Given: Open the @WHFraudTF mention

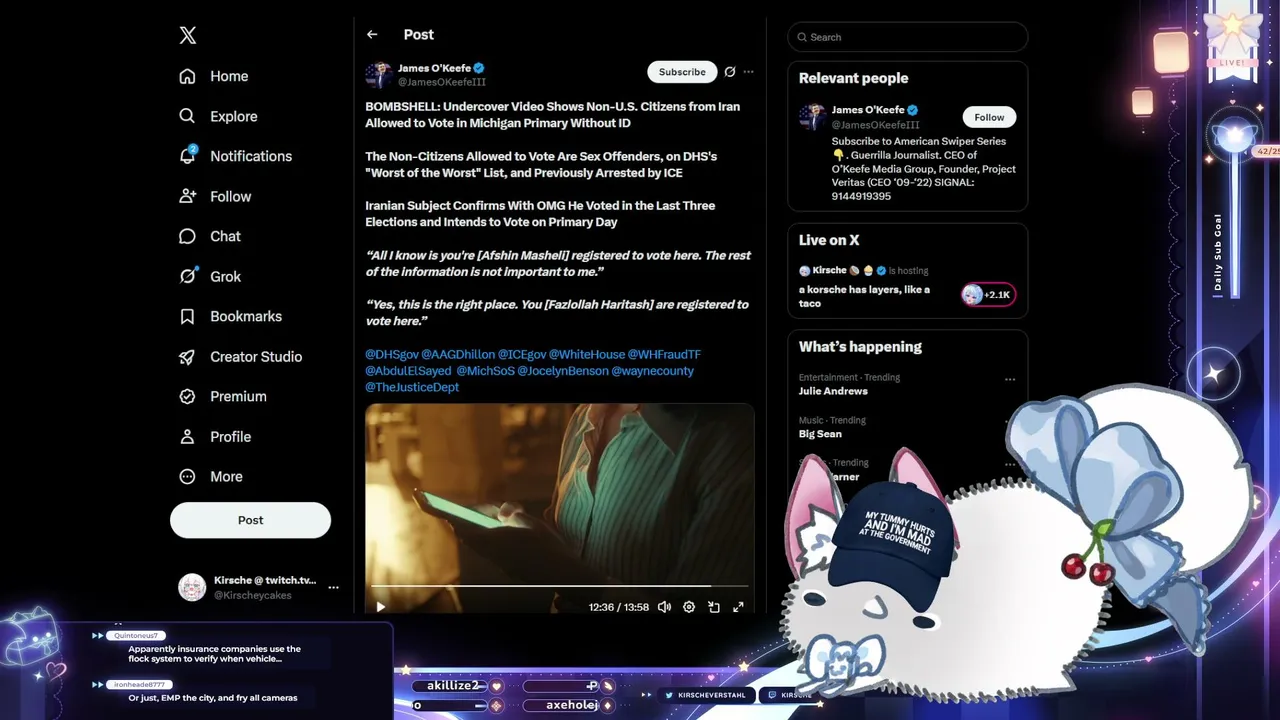Looking at the screenshot, I should coord(664,354).
